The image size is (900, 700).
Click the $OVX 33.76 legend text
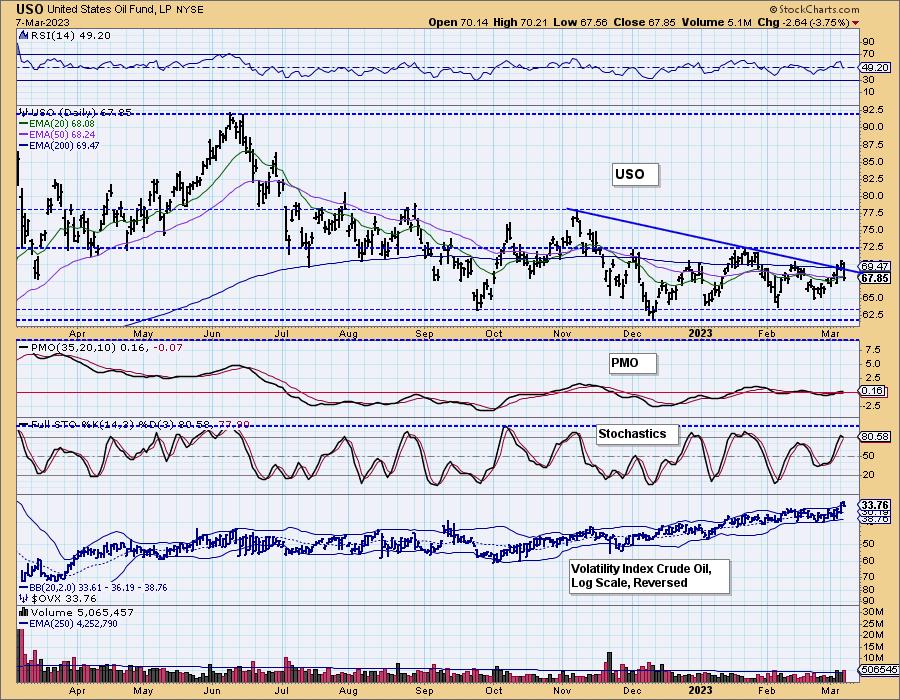(64, 598)
